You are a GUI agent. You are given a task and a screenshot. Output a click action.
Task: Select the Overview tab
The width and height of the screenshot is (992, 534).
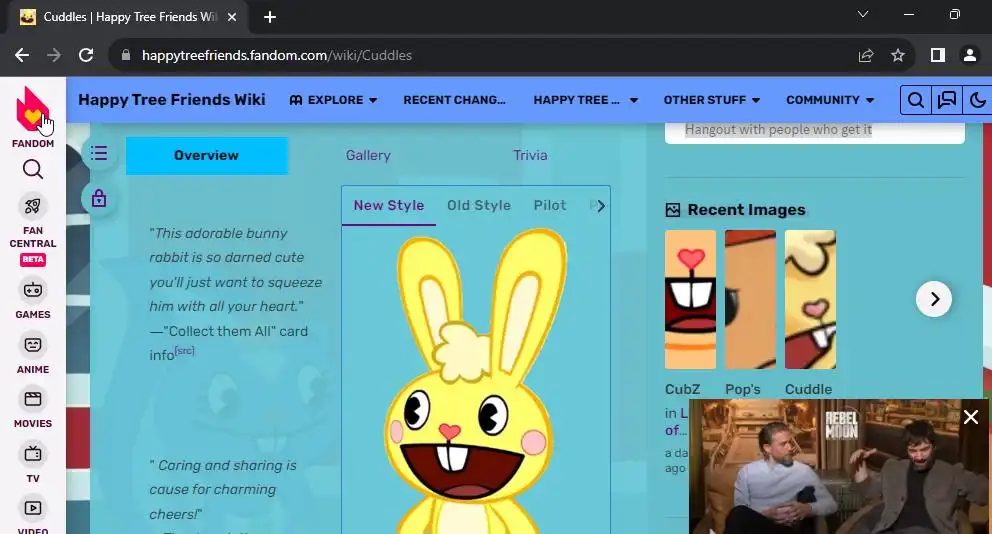(x=207, y=156)
